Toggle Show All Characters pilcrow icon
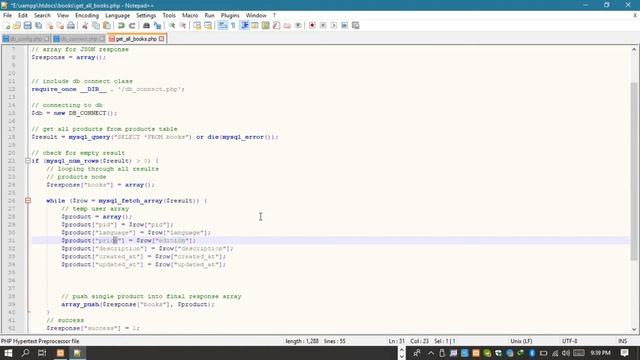The height and width of the screenshot is (360, 640). click(x=233, y=25)
